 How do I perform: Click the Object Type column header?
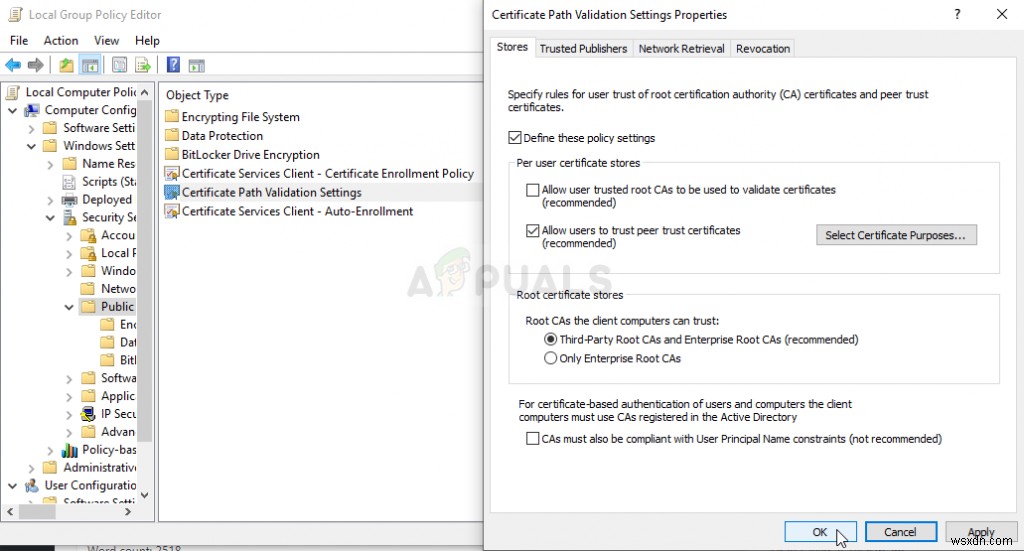(197, 95)
